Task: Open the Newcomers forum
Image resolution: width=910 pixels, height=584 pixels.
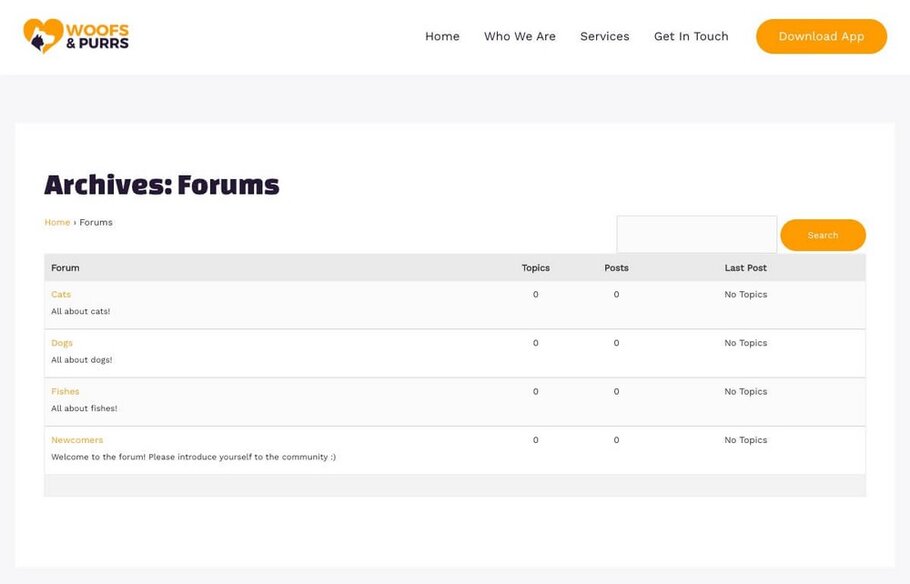Action: [x=77, y=439]
